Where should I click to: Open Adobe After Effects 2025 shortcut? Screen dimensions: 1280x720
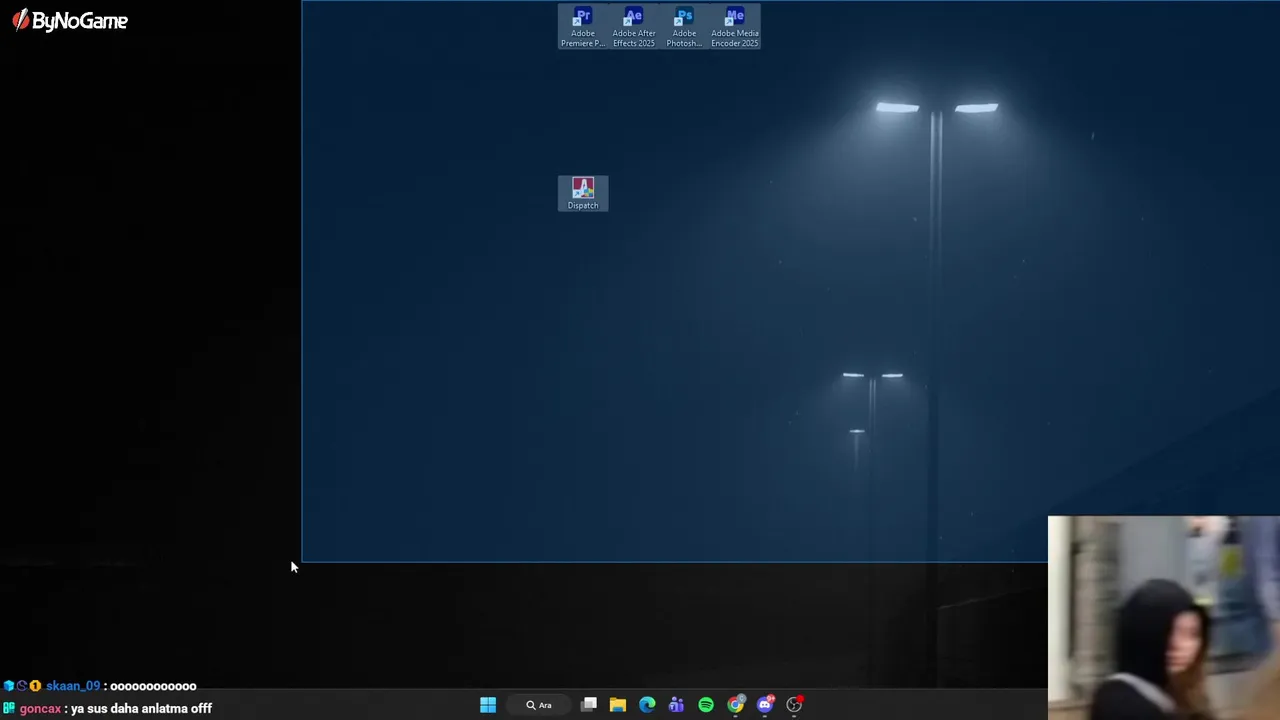point(633,27)
